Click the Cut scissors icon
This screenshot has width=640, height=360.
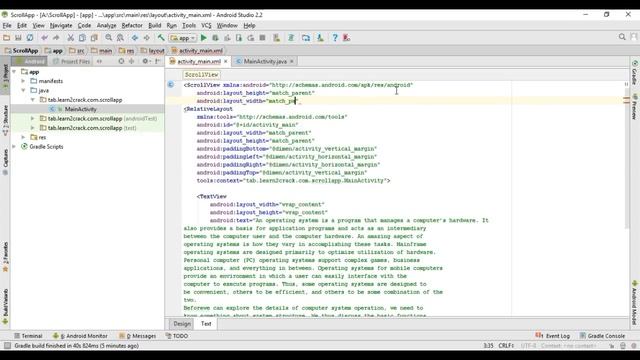tap(70, 38)
